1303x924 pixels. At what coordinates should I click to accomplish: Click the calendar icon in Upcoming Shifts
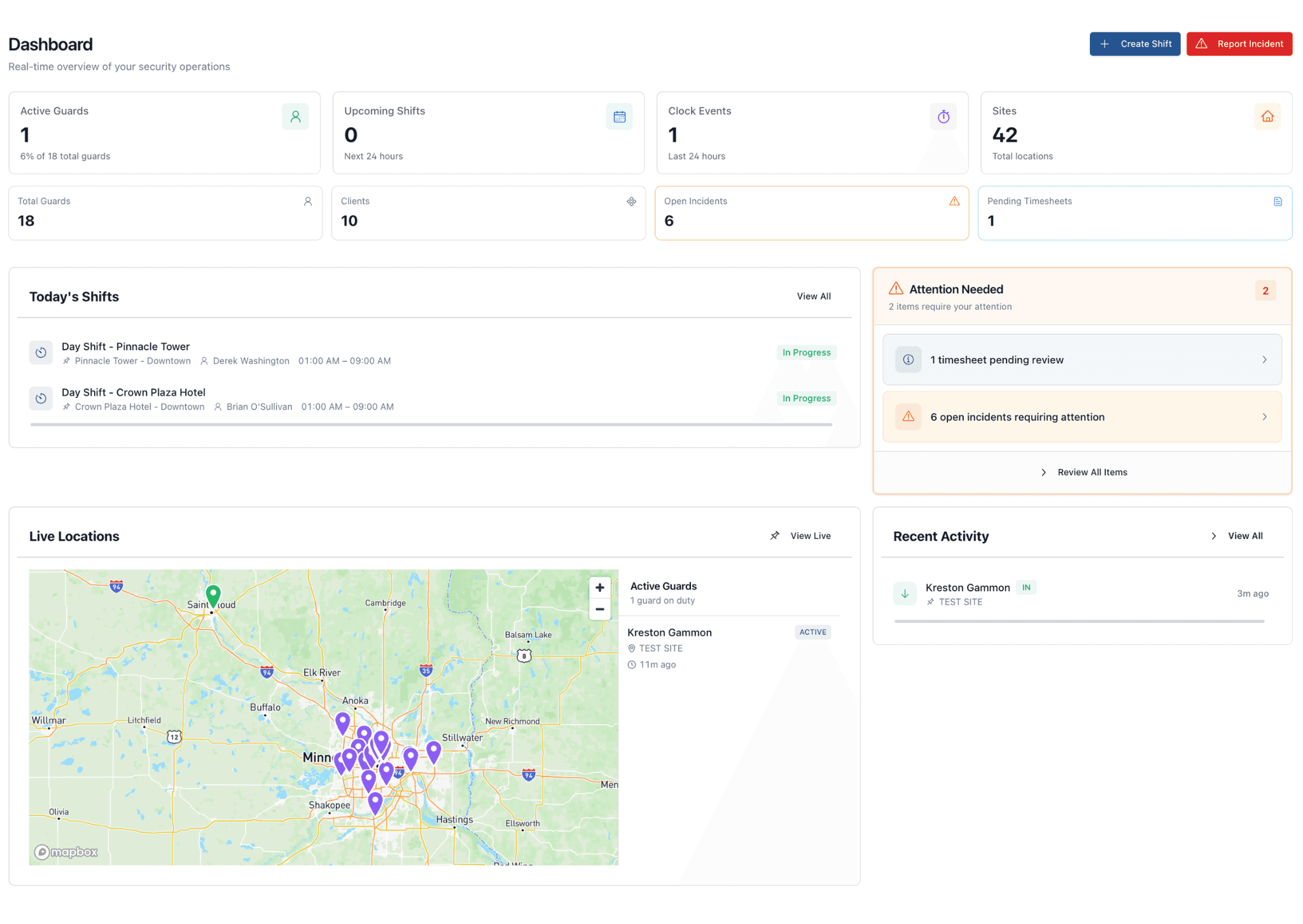(619, 117)
